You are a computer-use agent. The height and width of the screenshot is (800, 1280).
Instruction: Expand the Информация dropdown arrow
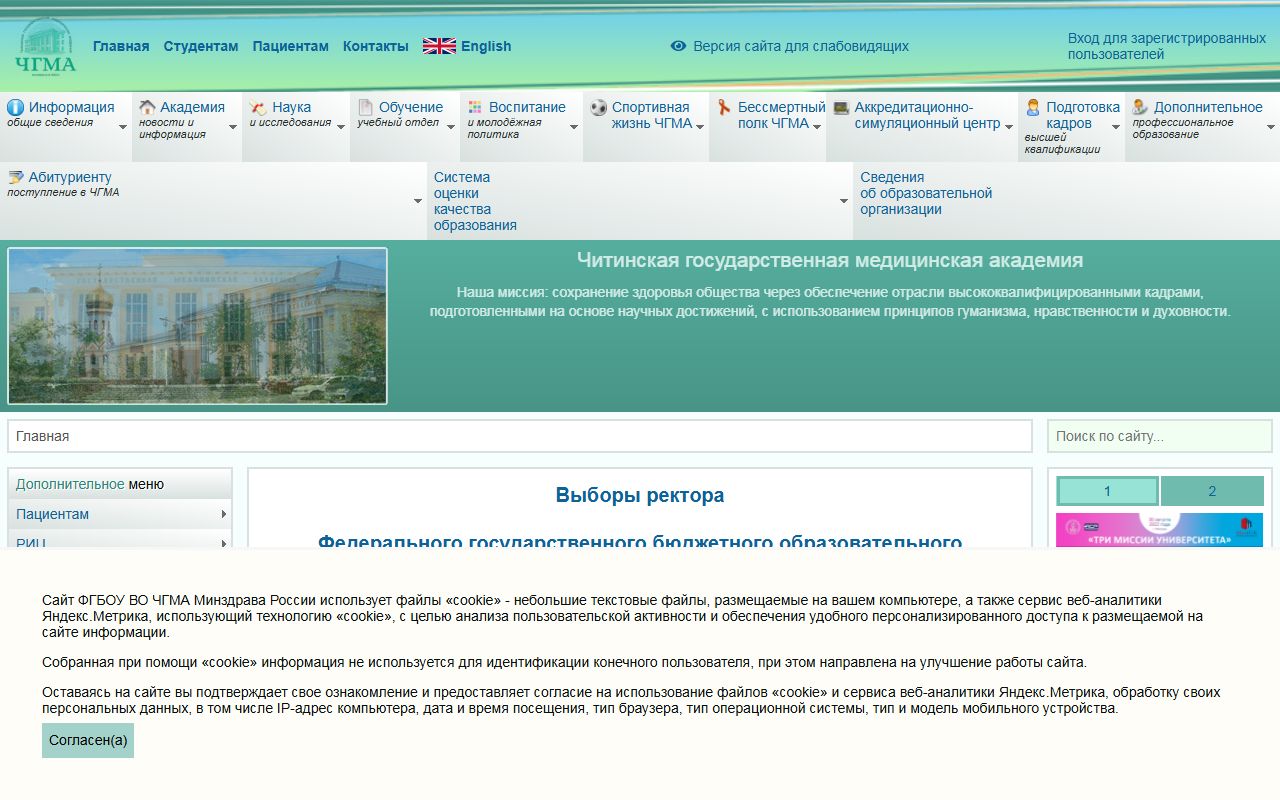click(123, 127)
